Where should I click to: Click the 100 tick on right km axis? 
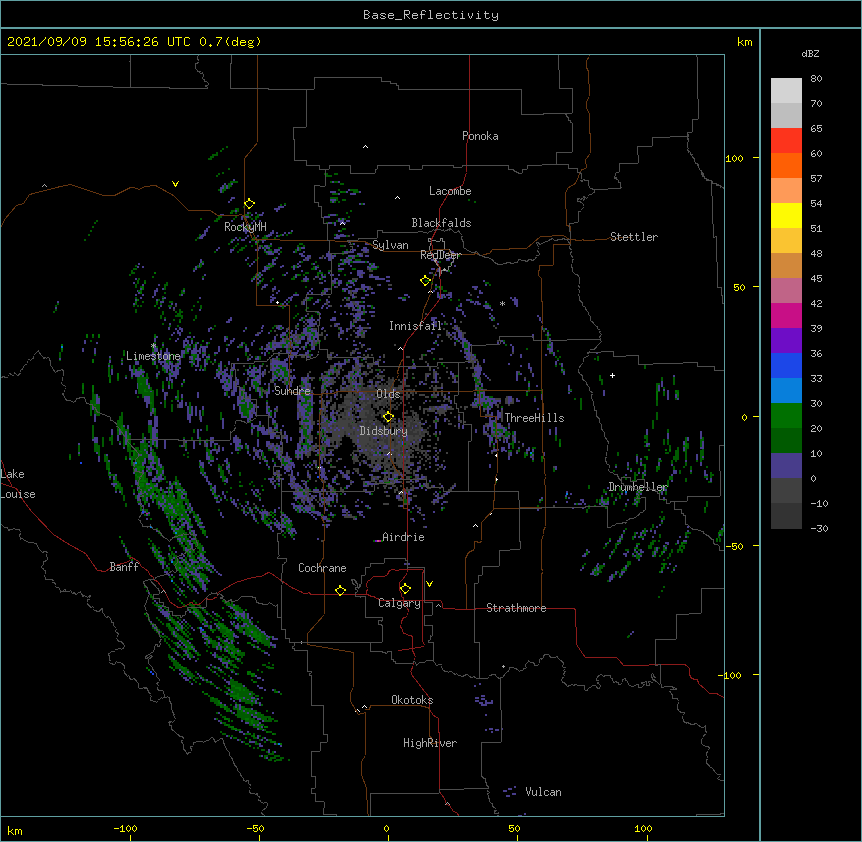[734, 158]
